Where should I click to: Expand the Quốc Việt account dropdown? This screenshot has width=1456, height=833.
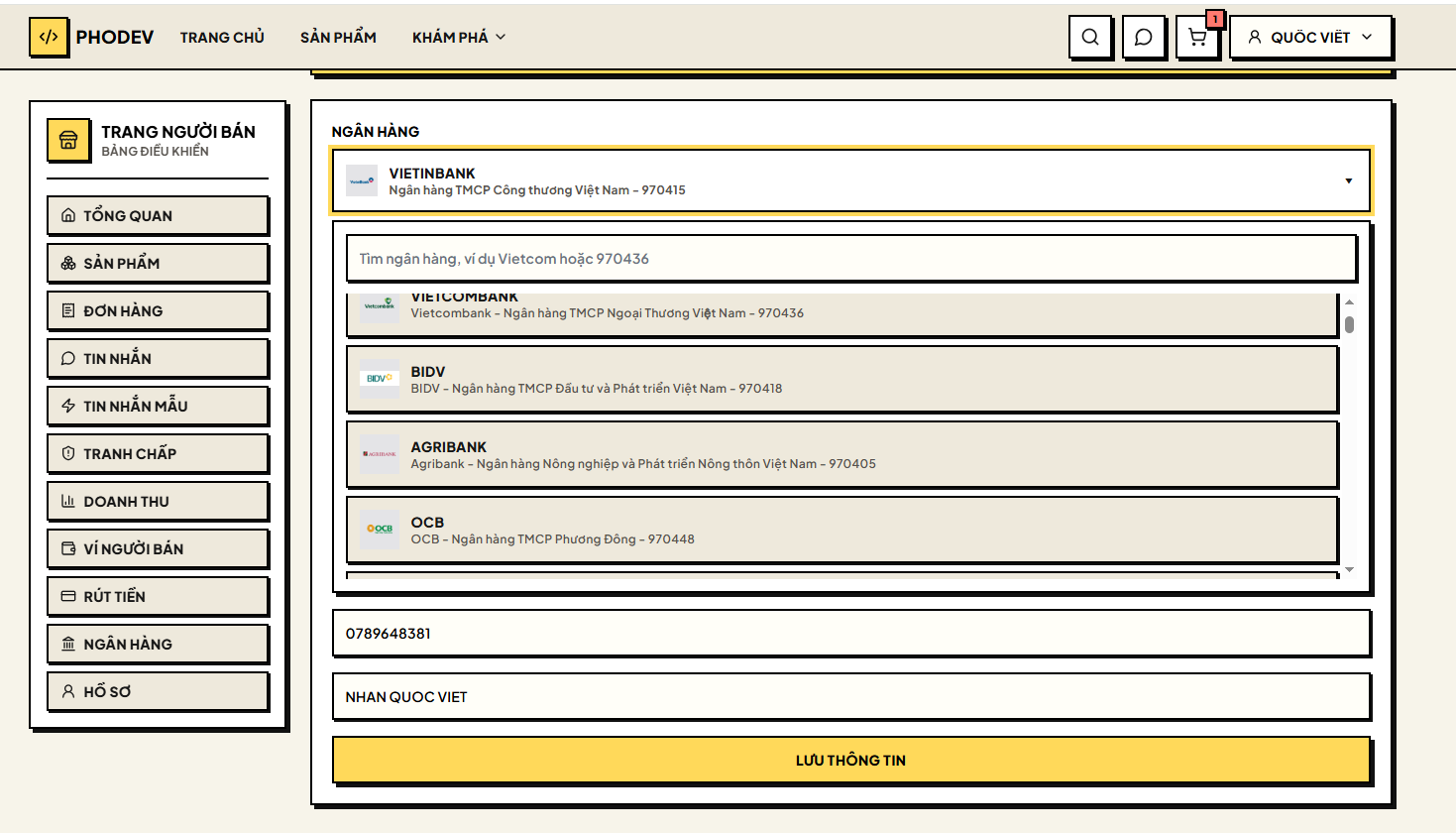pyautogui.click(x=1310, y=38)
